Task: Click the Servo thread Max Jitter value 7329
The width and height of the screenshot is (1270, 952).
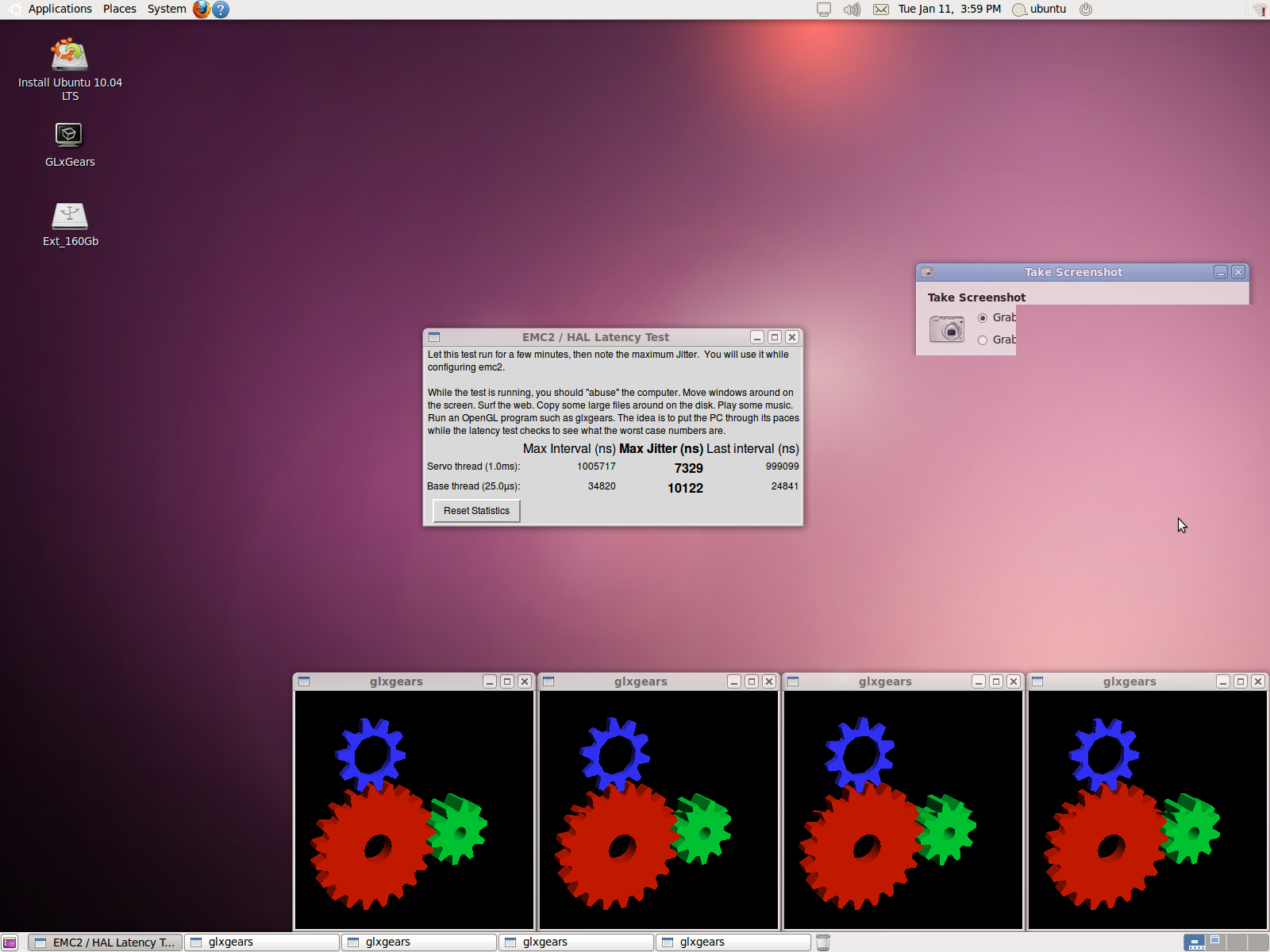Action: point(689,469)
